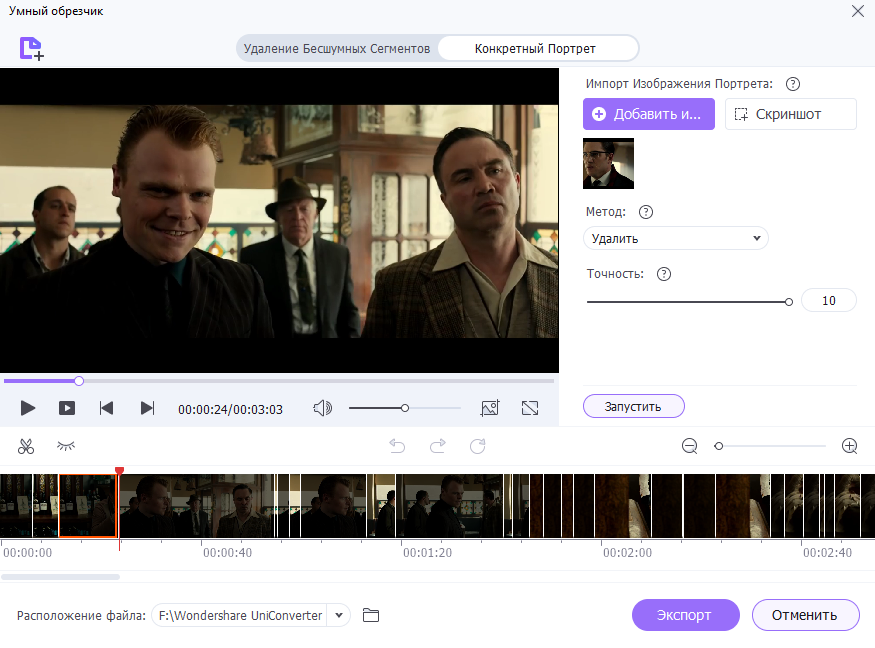Toggle the hide segment eye icon
The height and width of the screenshot is (648, 875).
(66, 446)
